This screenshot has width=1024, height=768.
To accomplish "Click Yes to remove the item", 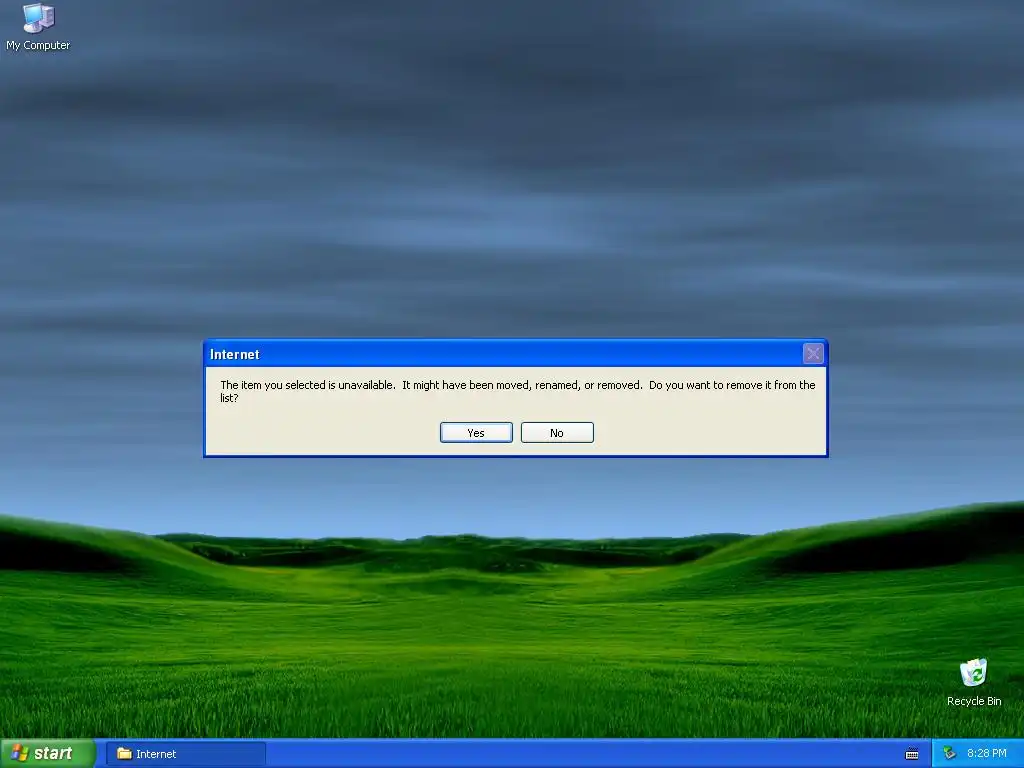I will coord(476,432).
